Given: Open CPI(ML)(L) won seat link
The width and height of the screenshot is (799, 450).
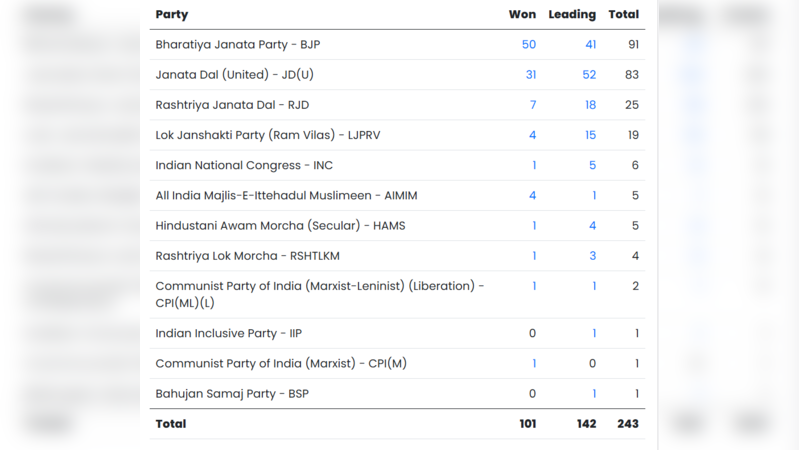Looking at the screenshot, I should click(x=534, y=286).
